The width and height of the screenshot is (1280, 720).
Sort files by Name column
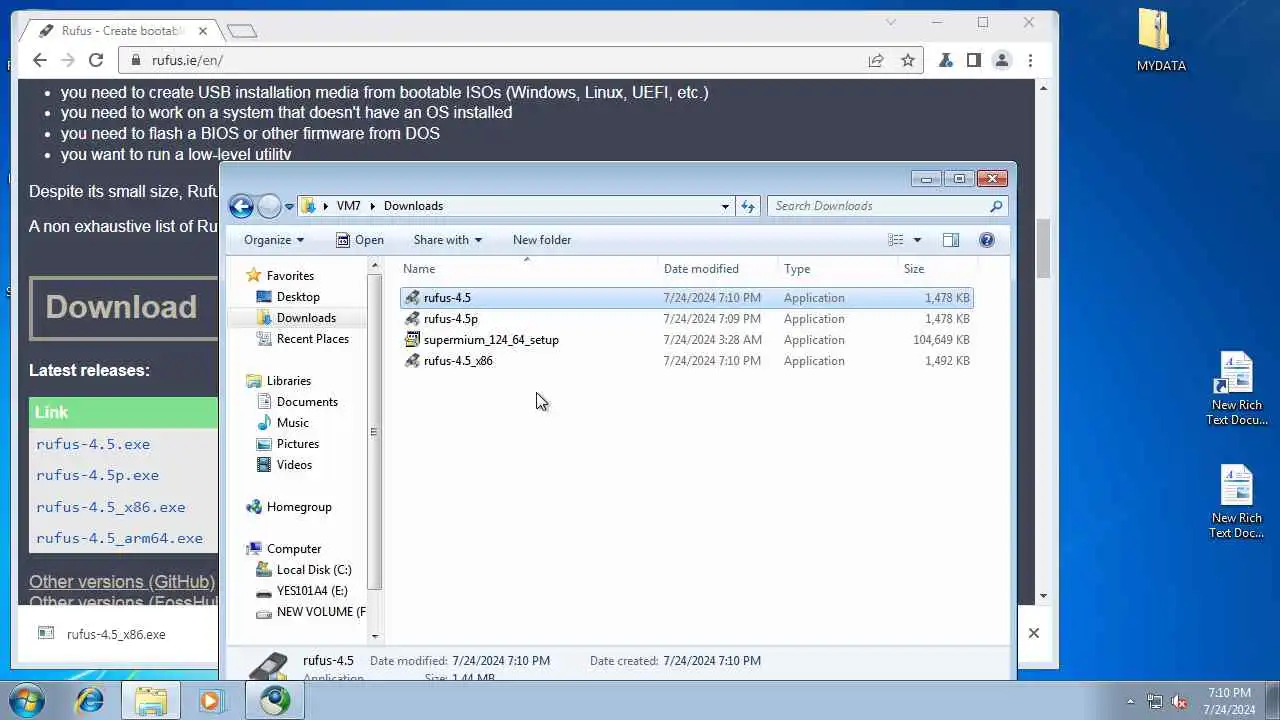[x=529, y=269]
